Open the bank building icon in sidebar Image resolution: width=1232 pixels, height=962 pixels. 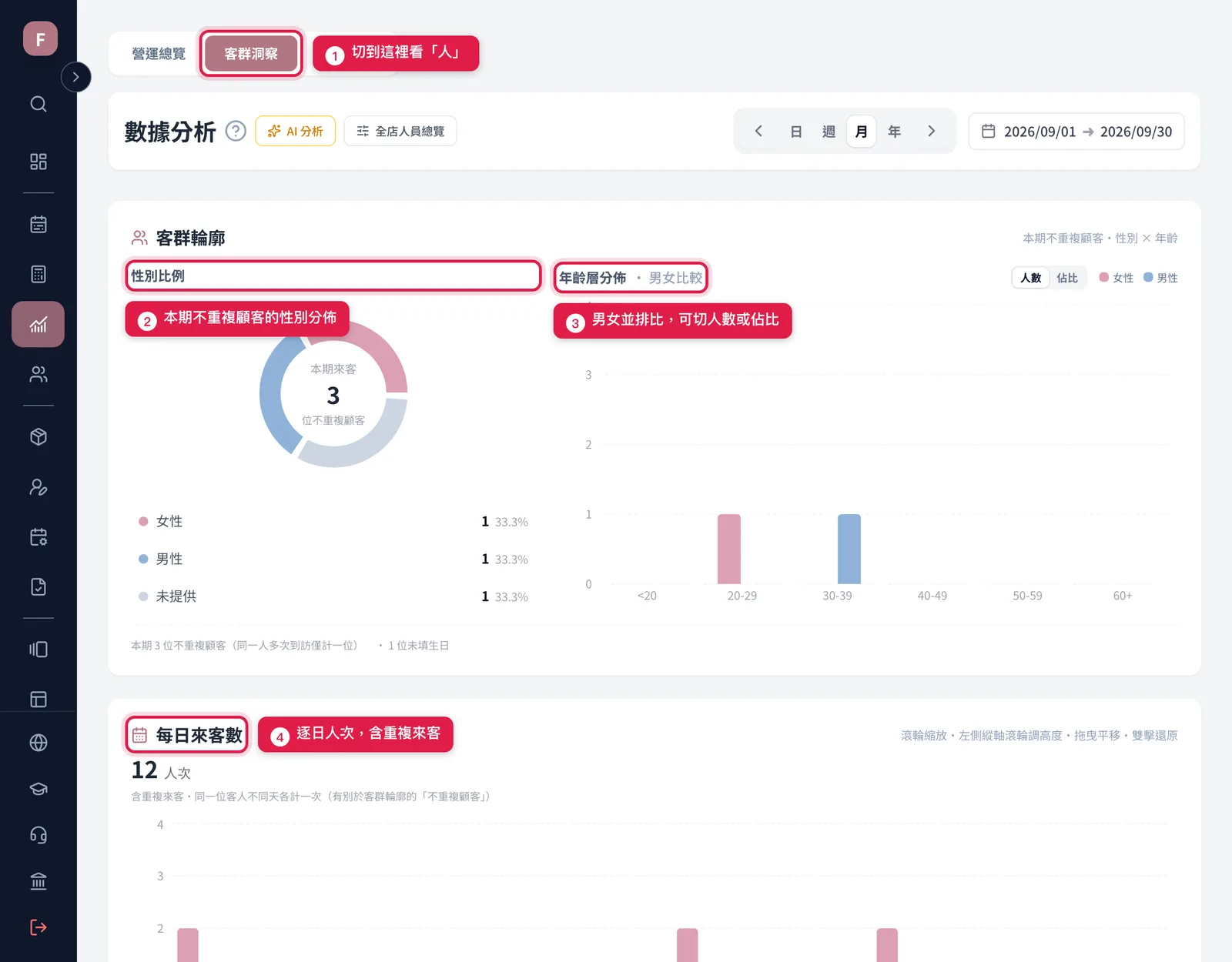pyautogui.click(x=38, y=881)
